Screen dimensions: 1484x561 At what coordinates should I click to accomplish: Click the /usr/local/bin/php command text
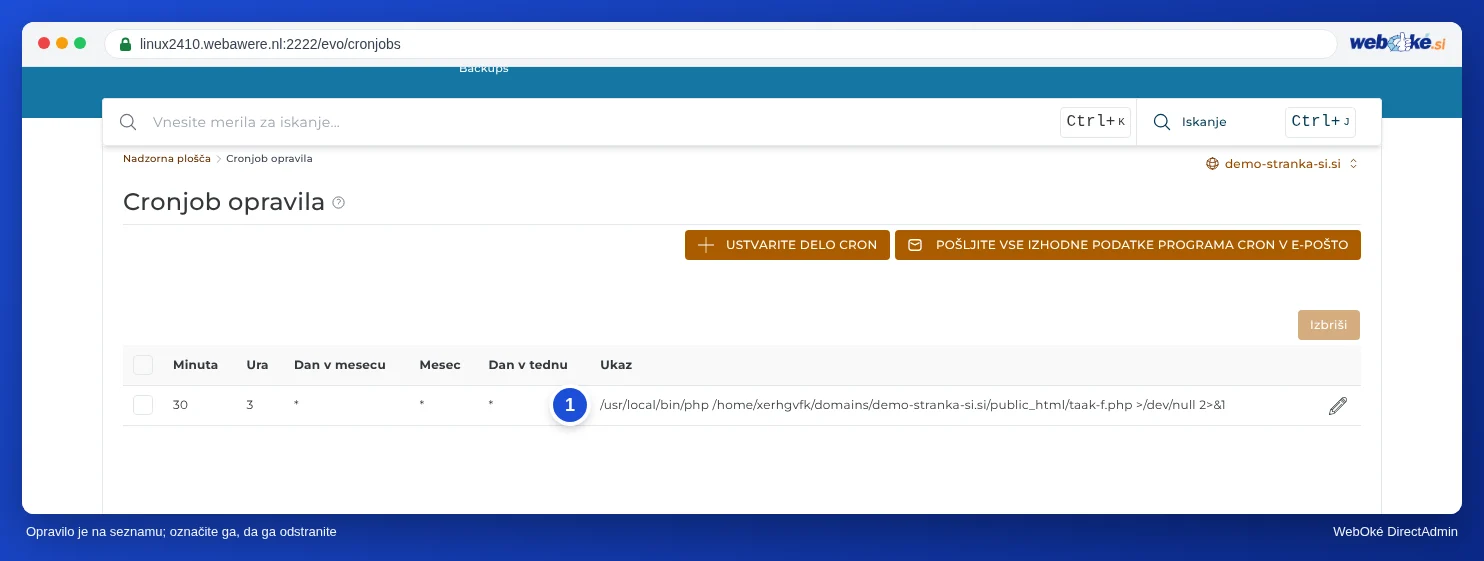tap(912, 405)
